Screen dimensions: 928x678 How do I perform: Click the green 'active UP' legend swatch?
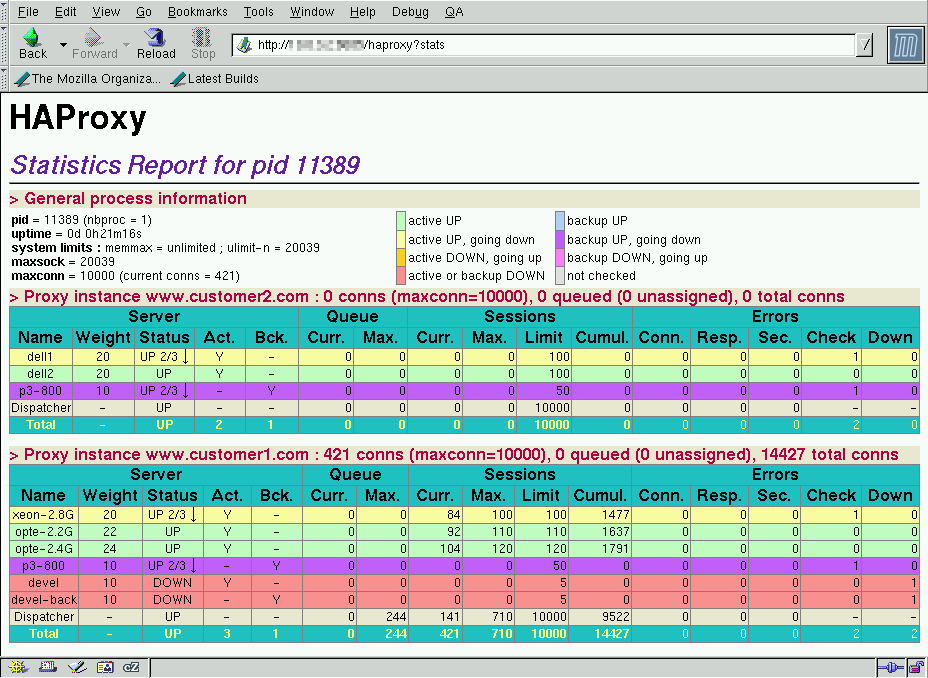(401, 221)
